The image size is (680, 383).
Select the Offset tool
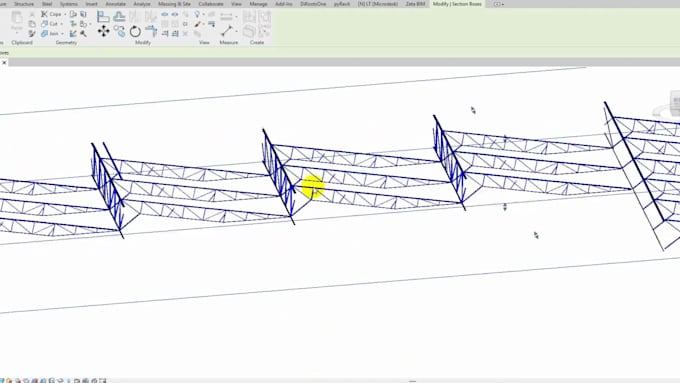(x=119, y=16)
